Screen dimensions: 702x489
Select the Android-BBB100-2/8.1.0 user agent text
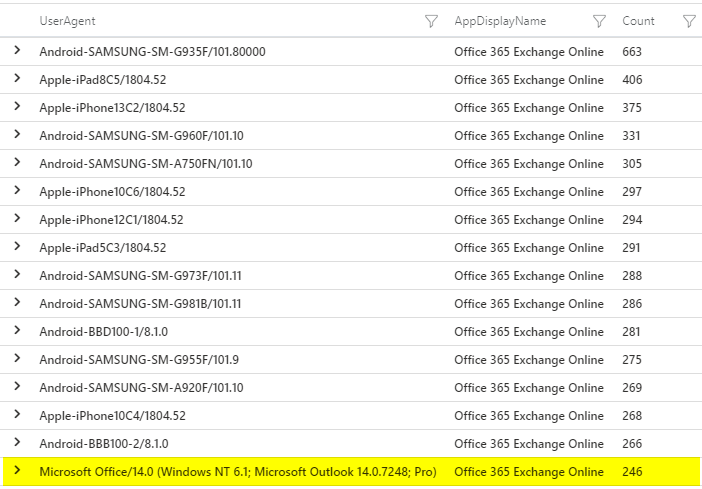(104, 444)
